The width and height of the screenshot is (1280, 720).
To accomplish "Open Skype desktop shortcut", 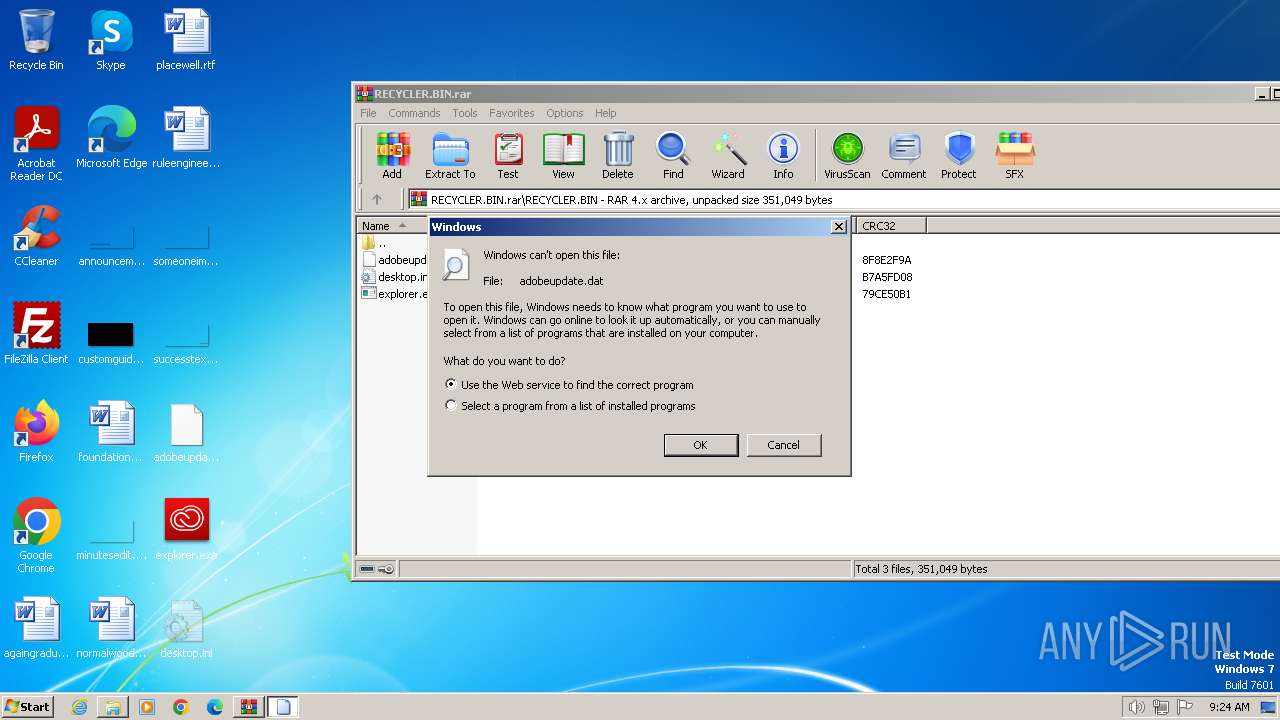I will coord(111,40).
